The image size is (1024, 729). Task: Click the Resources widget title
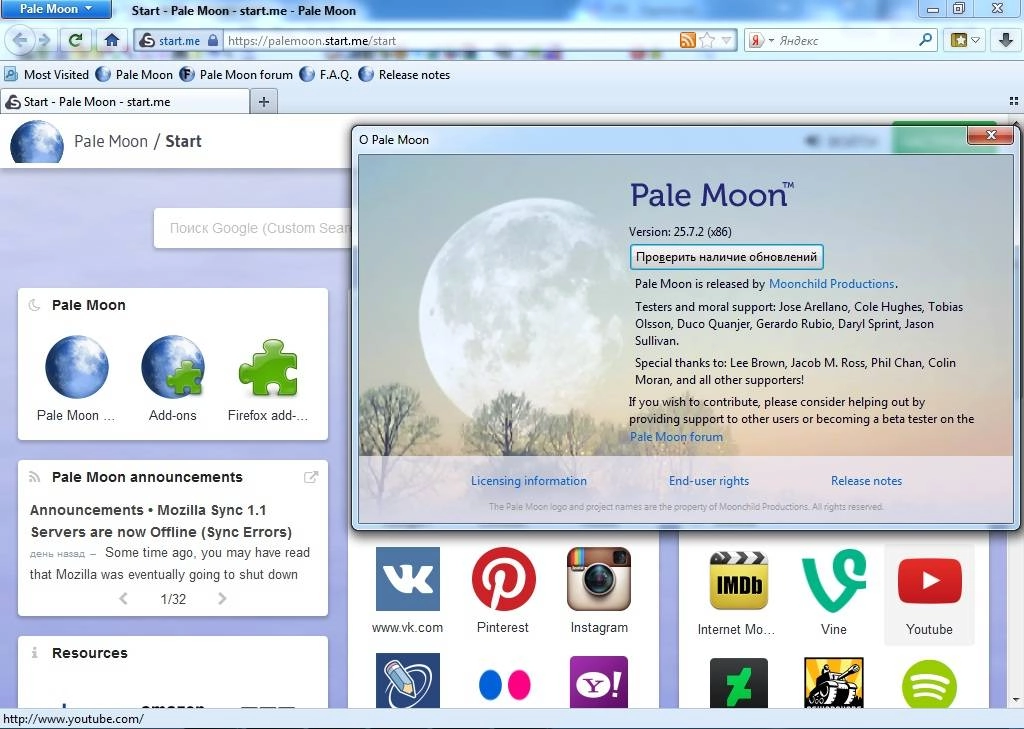[x=89, y=653]
